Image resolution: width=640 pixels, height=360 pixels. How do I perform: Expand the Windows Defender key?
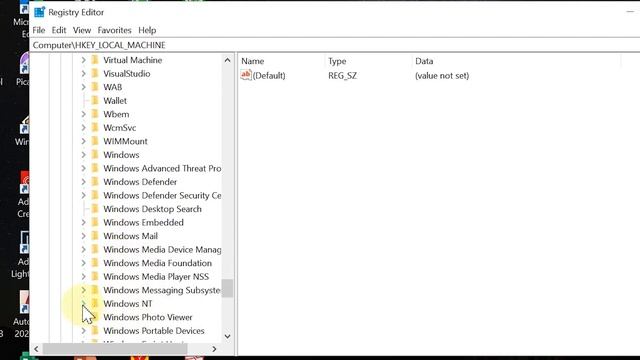[83, 182]
